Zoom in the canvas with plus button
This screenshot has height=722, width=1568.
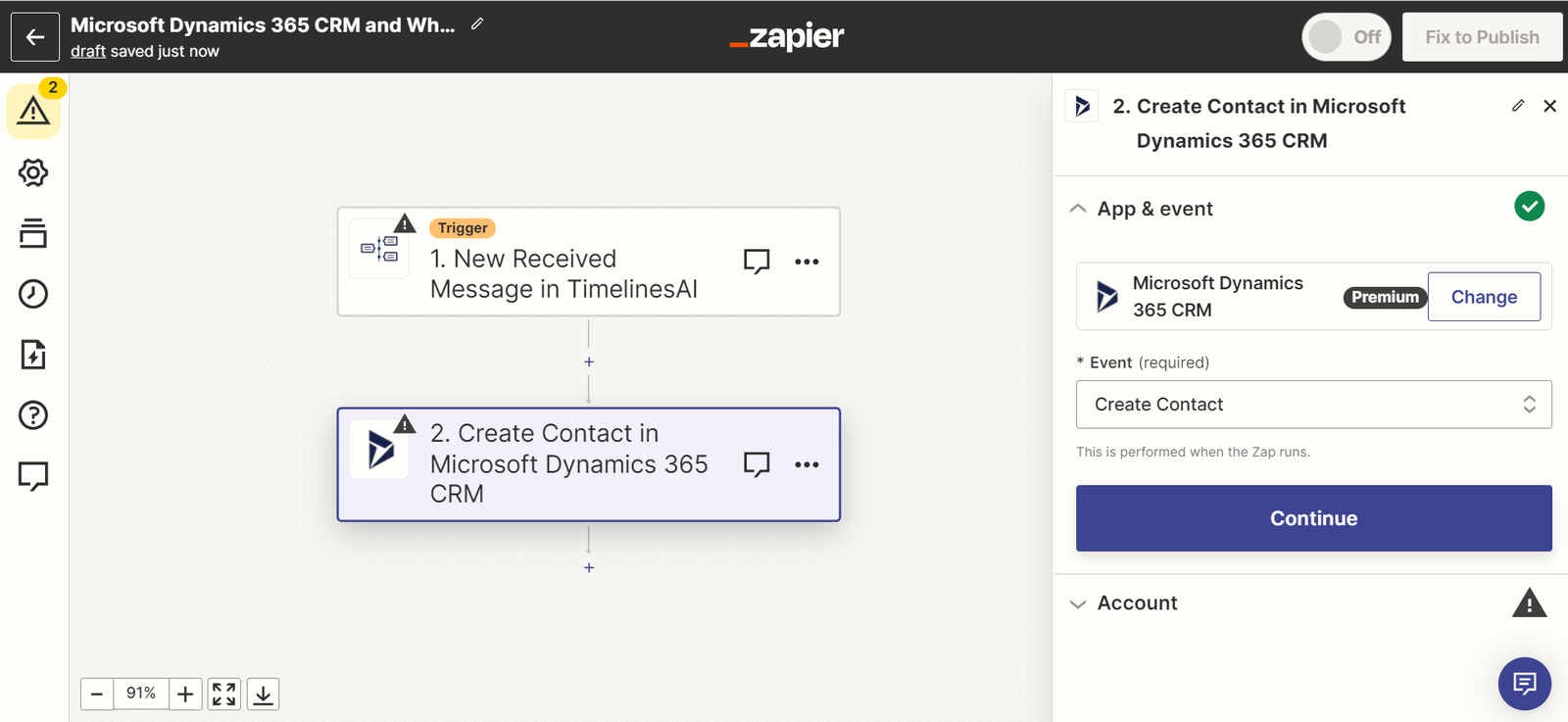(x=185, y=695)
